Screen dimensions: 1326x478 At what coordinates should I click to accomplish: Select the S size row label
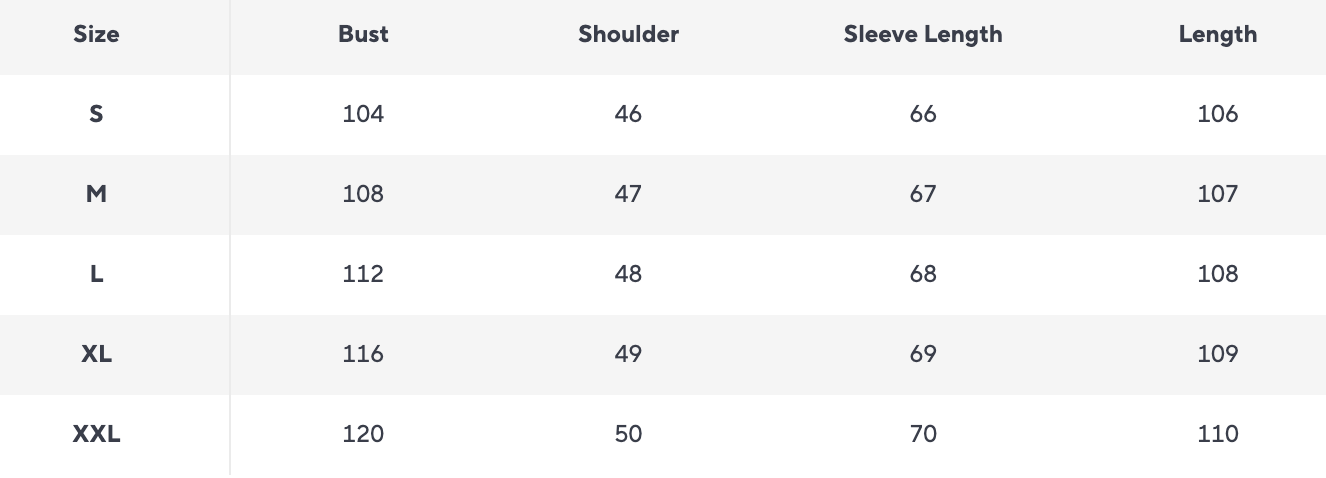[x=96, y=114]
